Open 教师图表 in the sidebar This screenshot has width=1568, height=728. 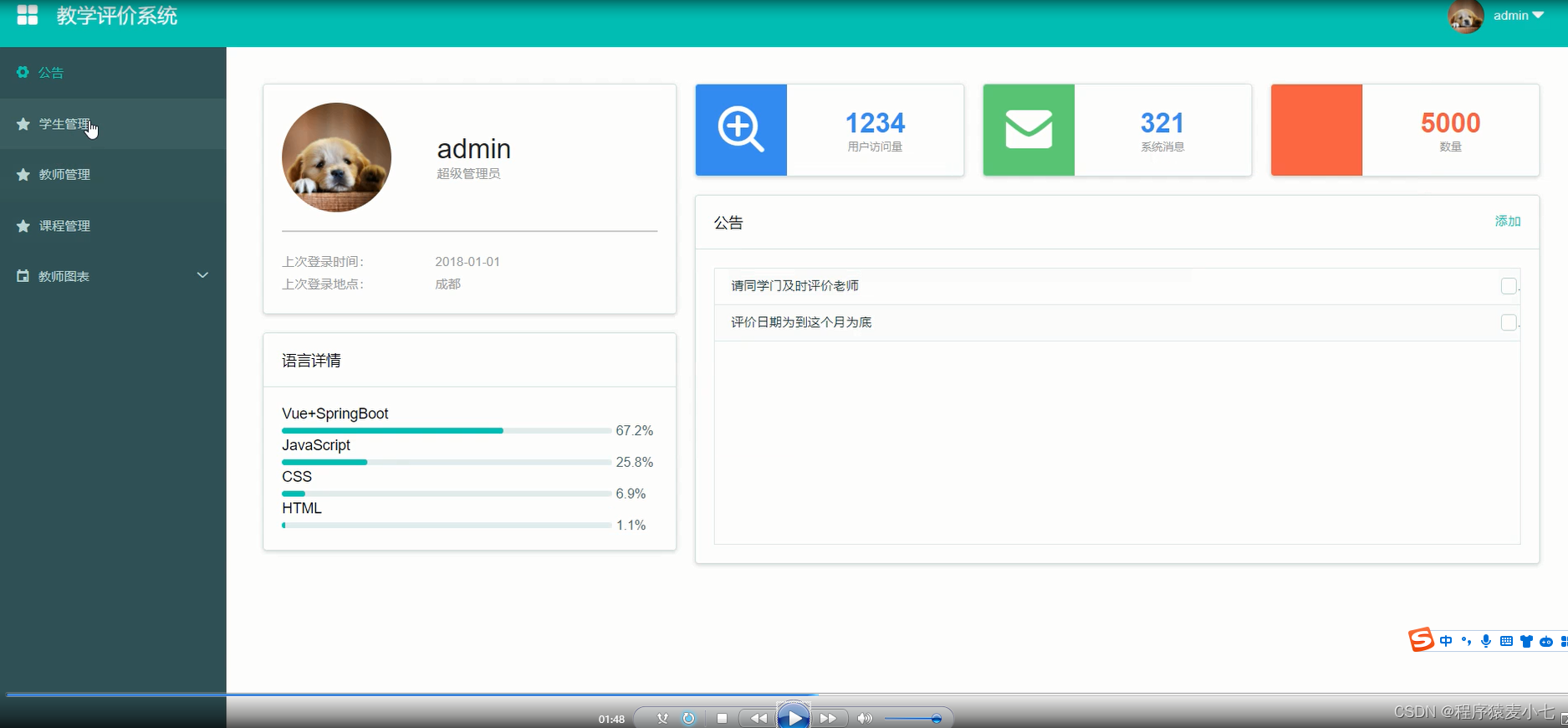coord(113,275)
